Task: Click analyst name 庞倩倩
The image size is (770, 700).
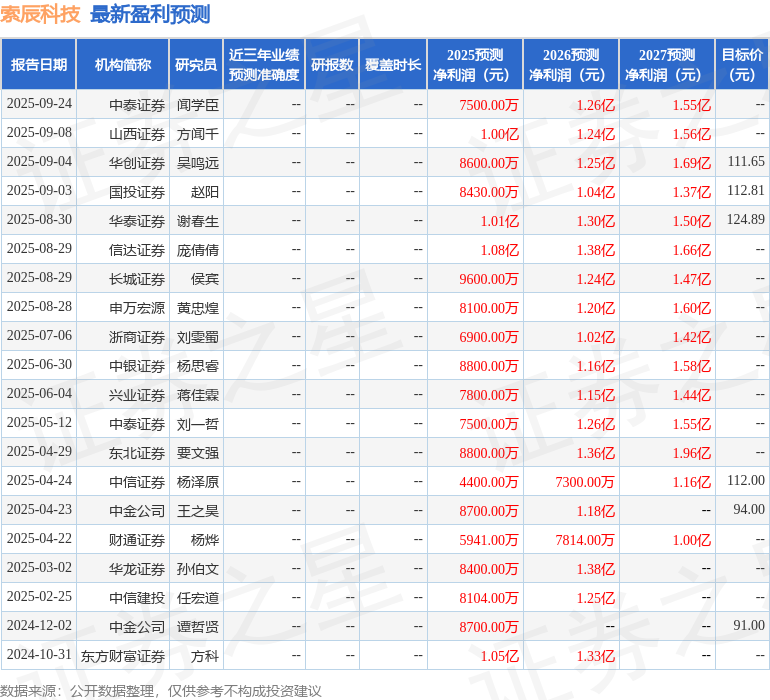Action: click(x=197, y=249)
